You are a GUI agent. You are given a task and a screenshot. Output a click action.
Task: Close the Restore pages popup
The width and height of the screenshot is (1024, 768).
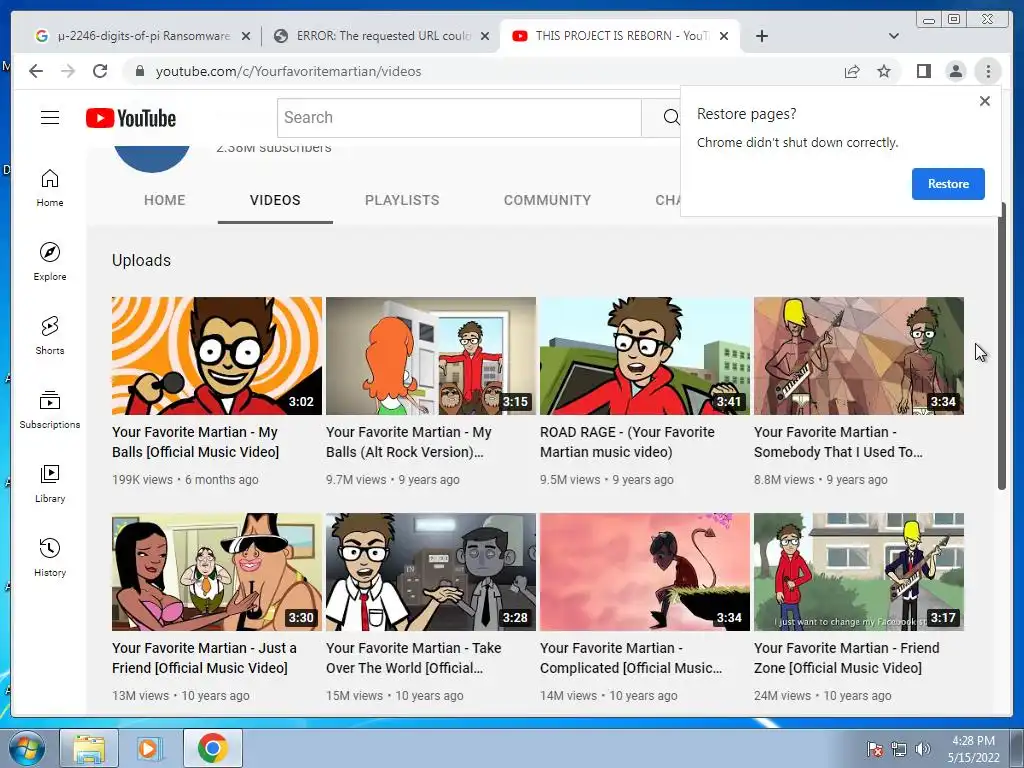985,101
